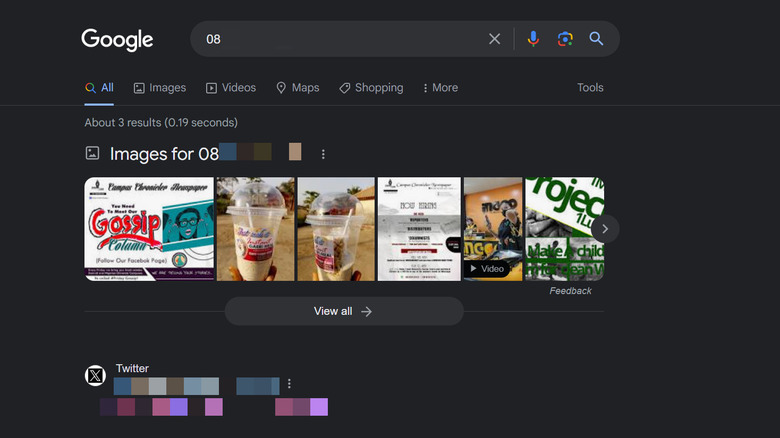780x438 pixels.
Task: Play the Video thumbnail result
Action: [493, 229]
